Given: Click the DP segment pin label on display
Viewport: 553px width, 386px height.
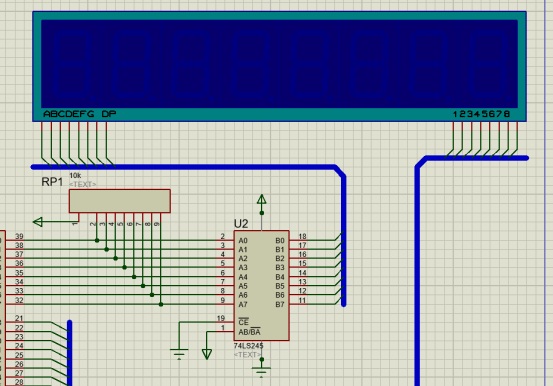Looking at the screenshot, I should pyautogui.click(x=109, y=114).
